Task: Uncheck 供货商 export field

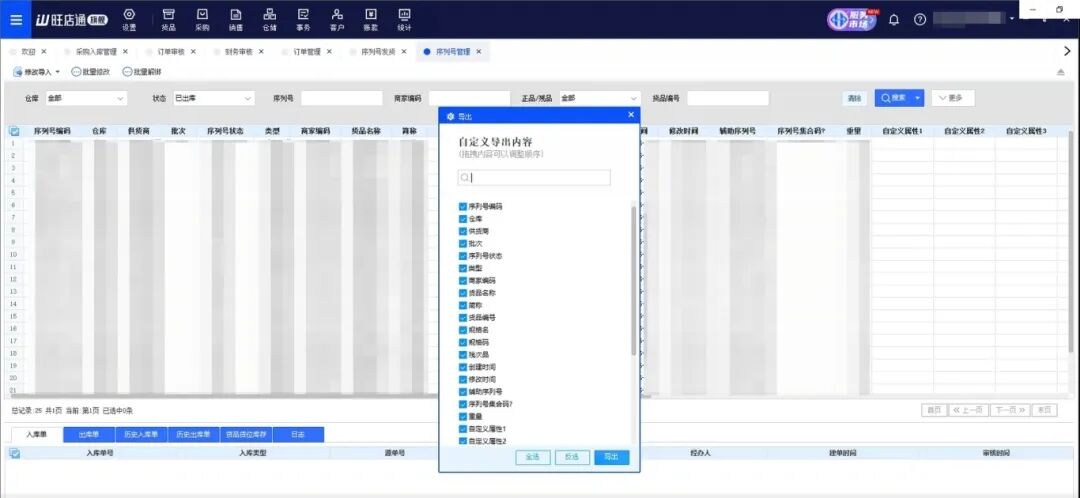Action: point(463,231)
